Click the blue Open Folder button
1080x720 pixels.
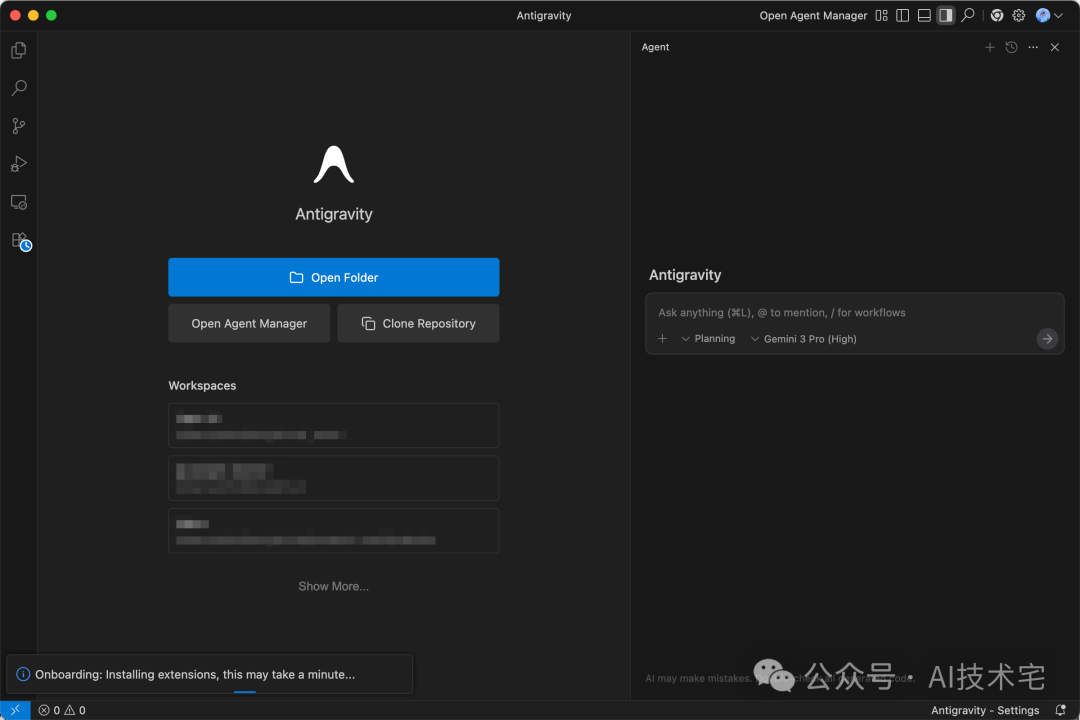click(333, 277)
